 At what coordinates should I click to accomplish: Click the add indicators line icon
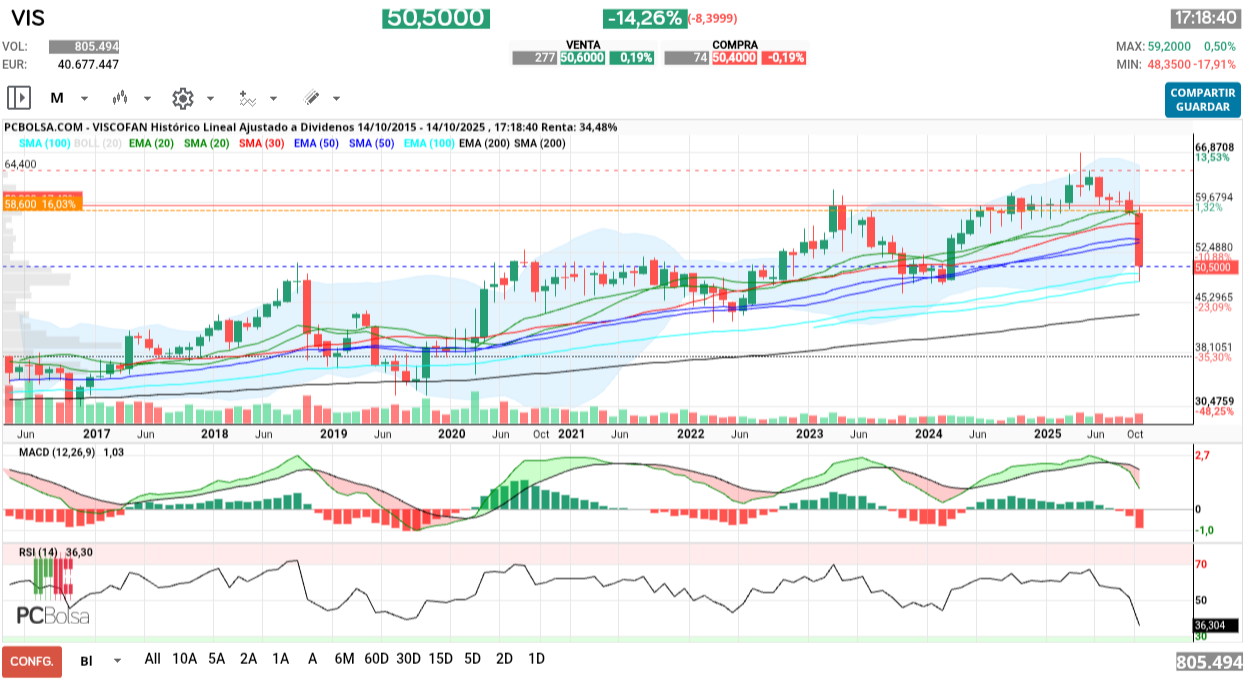247,98
